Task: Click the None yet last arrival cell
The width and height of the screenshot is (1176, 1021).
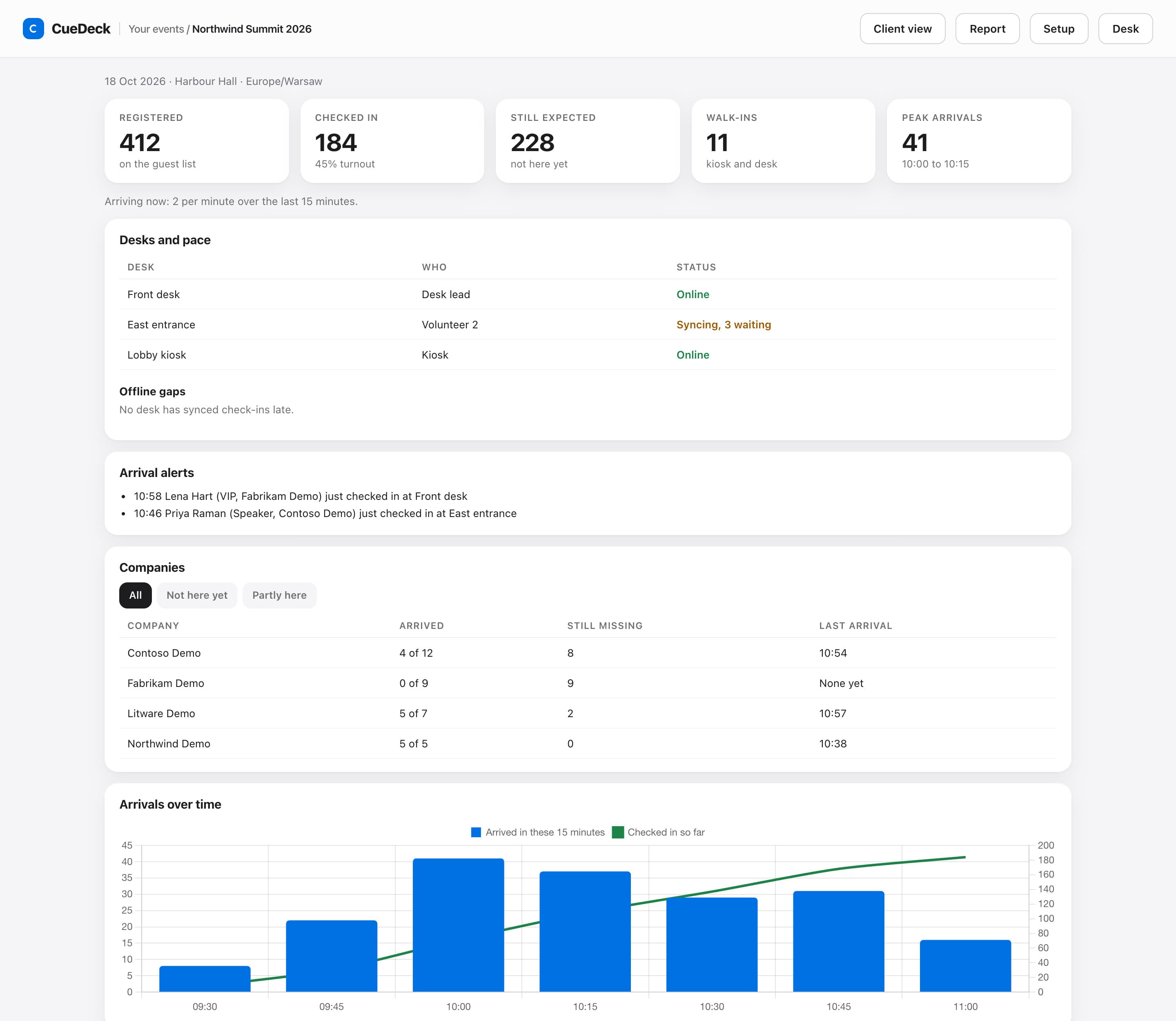Action: coord(841,682)
